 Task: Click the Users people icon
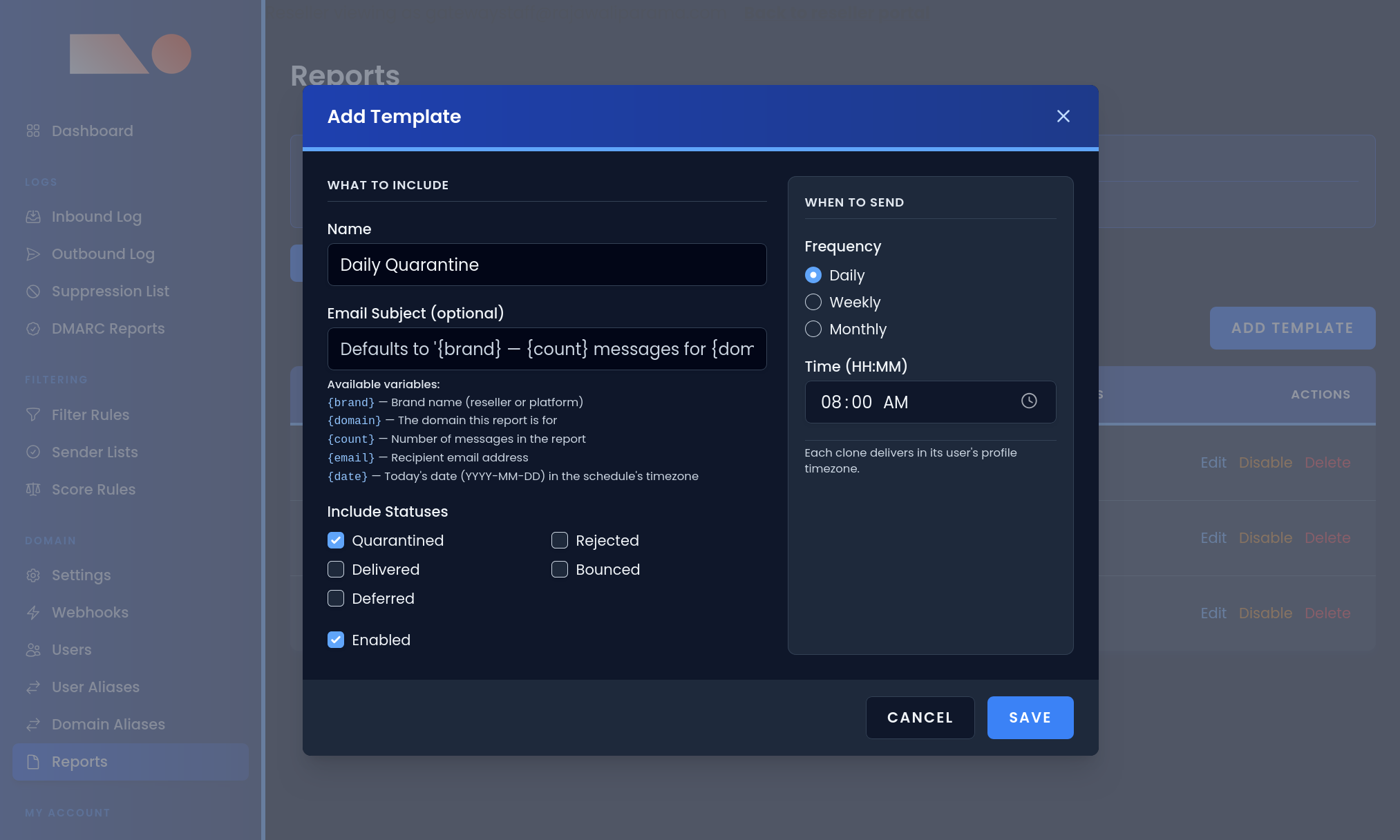point(33,649)
